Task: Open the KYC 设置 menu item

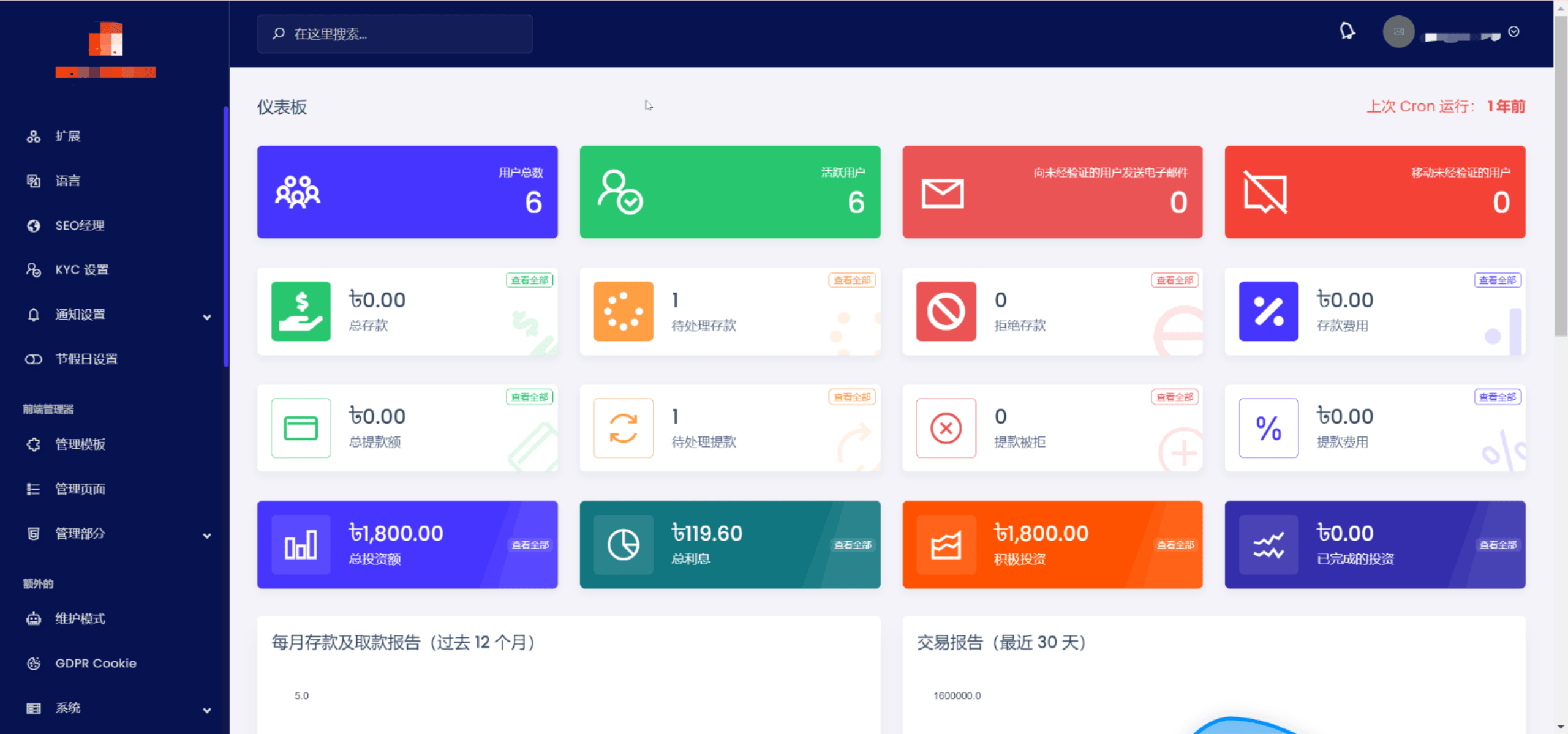Action: point(81,270)
